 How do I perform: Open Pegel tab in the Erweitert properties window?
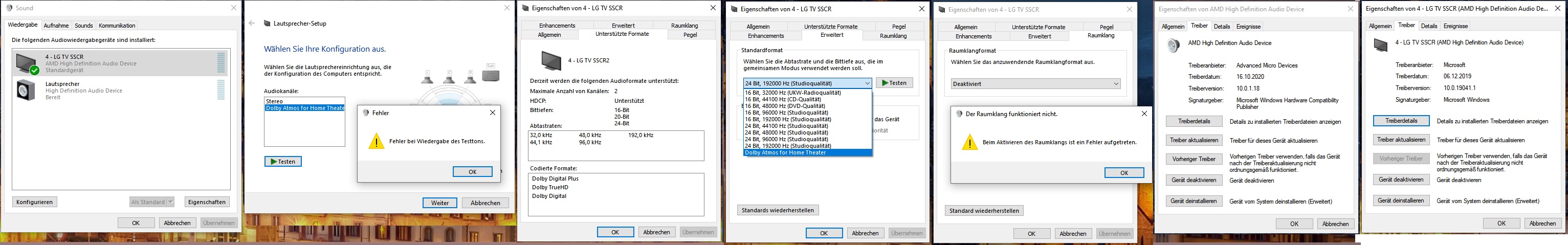(x=898, y=27)
